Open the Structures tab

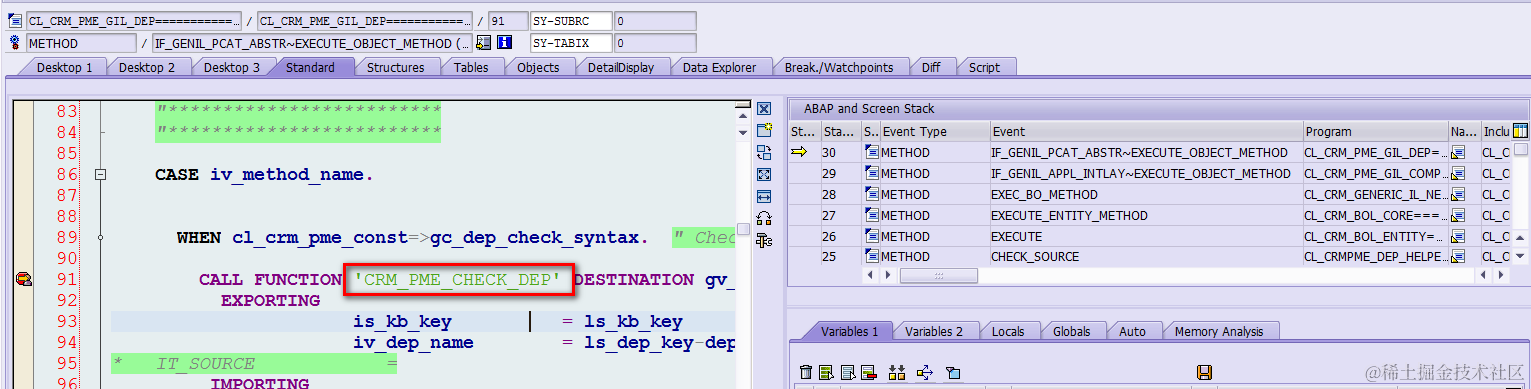point(395,67)
